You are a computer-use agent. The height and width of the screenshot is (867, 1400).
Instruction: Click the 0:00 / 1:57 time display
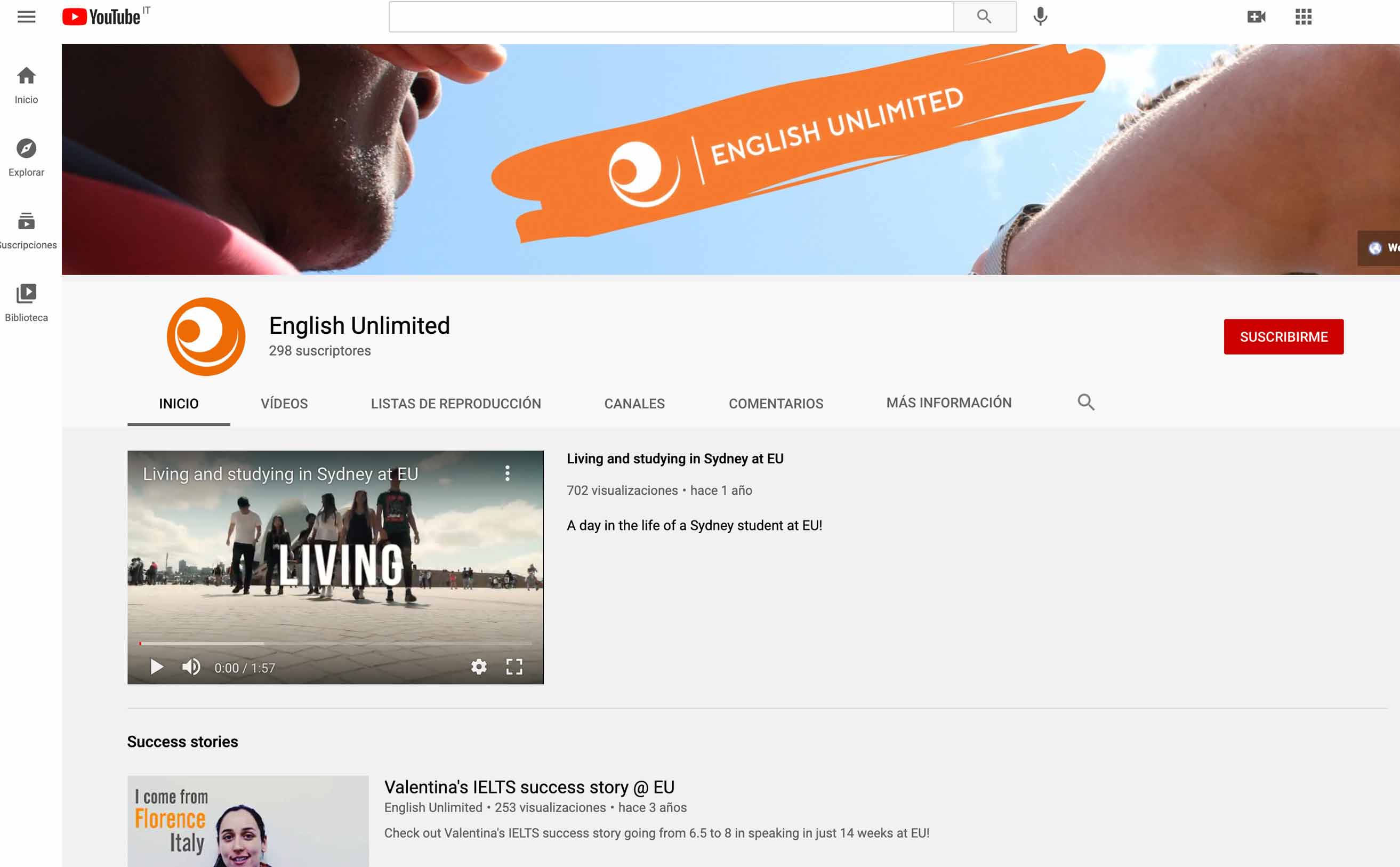245,668
